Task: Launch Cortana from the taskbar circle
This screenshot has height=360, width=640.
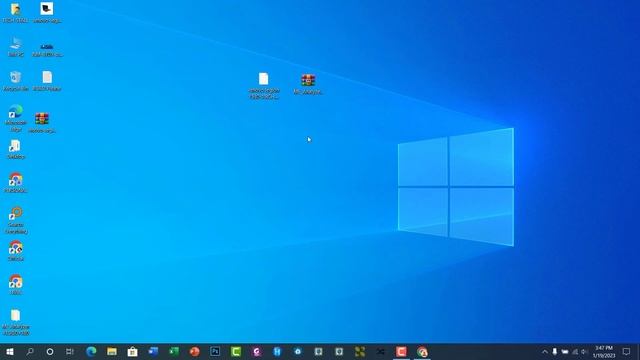Action: pyautogui.click(x=50, y=351)
